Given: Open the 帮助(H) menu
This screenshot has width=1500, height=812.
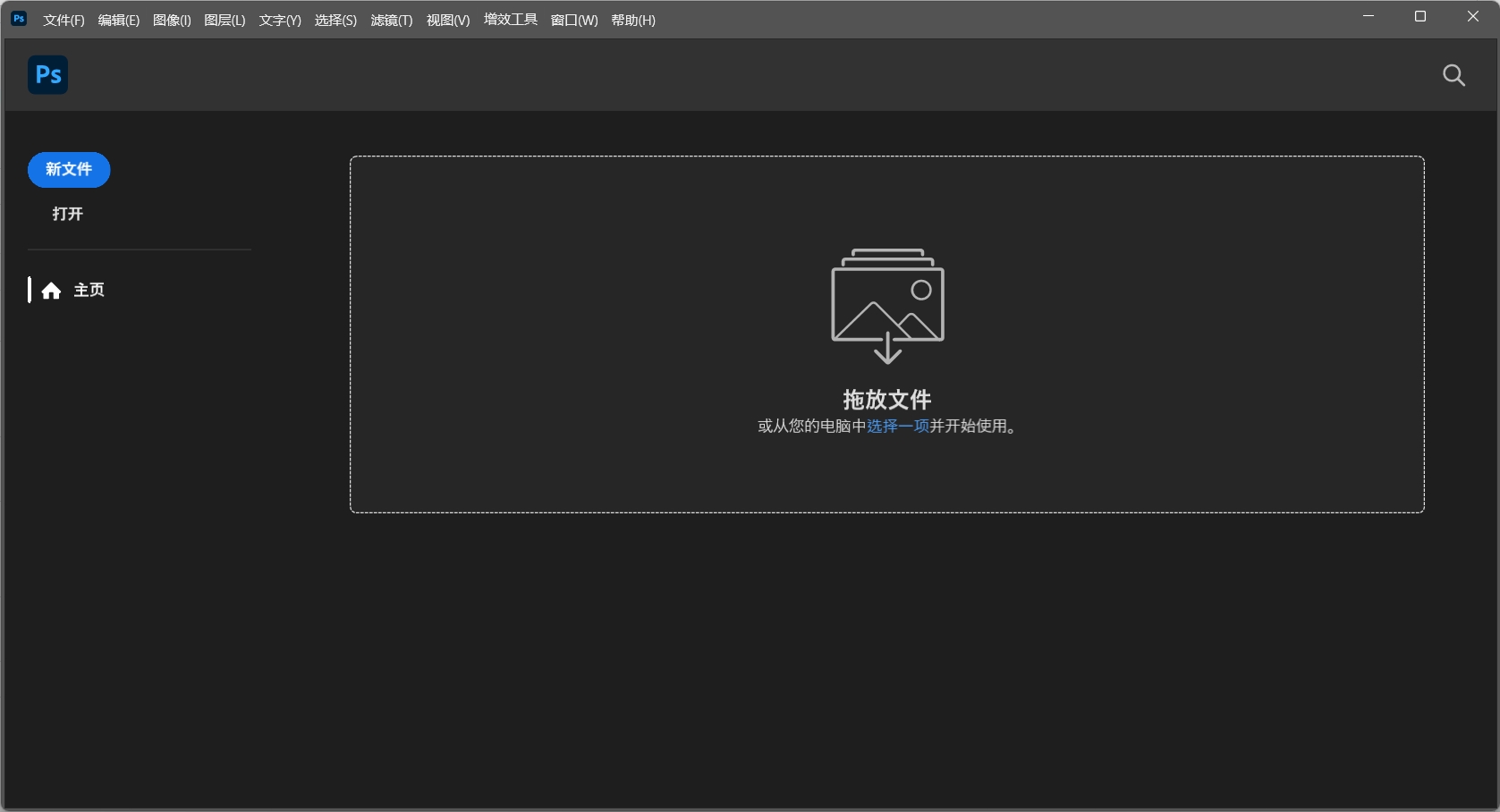Looking at the screenshot, I should [633, 20].
